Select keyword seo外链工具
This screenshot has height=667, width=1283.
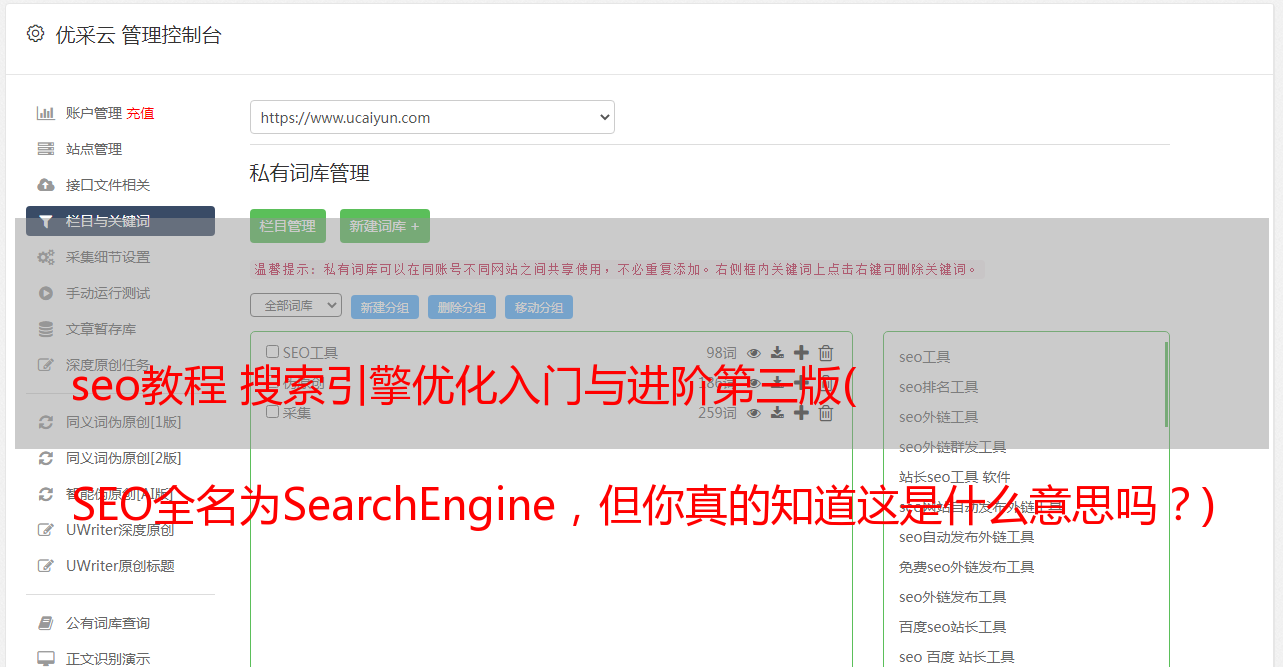point(939,417)
